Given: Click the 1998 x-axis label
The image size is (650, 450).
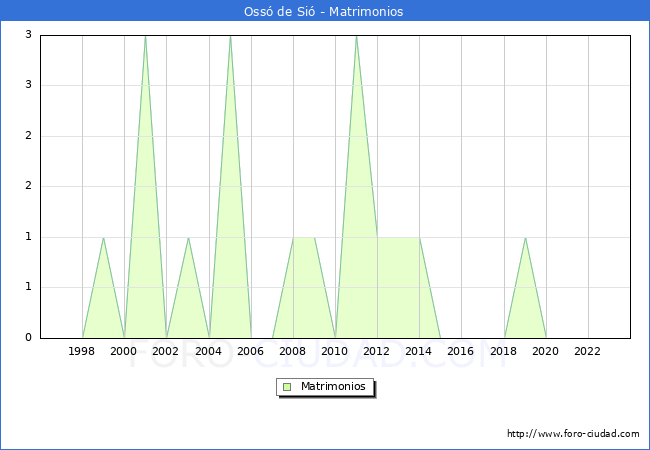Looking at the screenshot, I should point(82,351).
